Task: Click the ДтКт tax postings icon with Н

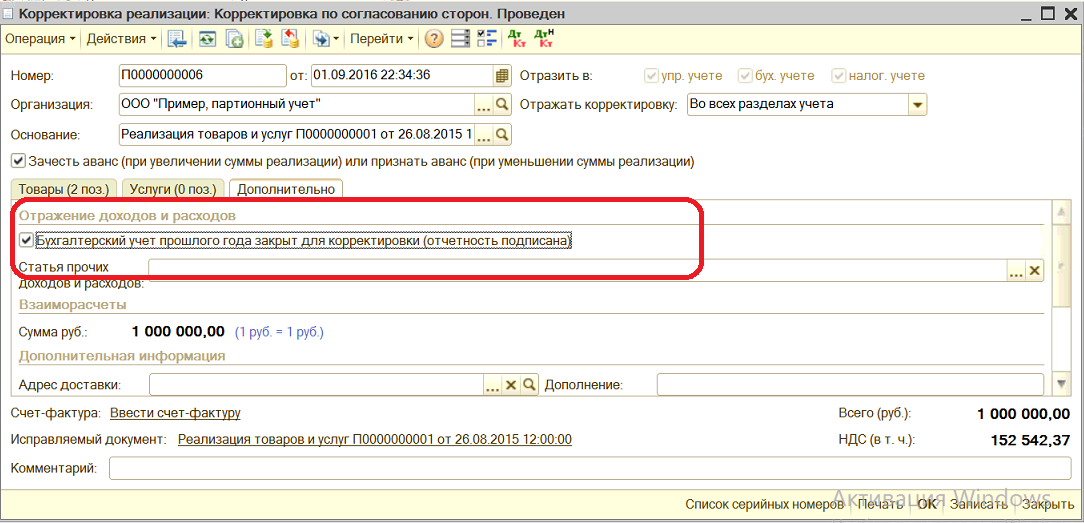Action: pos(544,39)
